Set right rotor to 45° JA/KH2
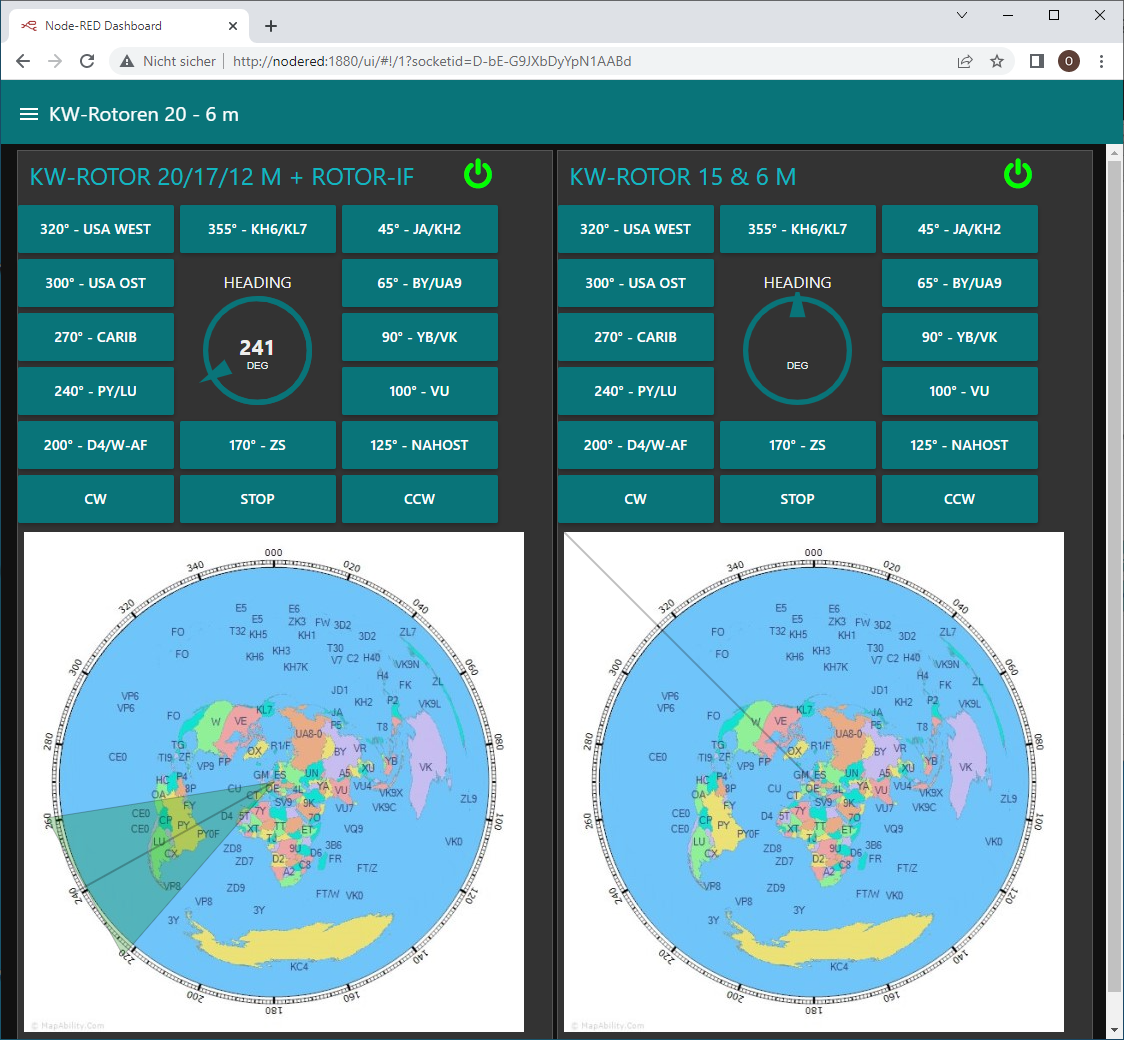Image resolution: width=1124 pixels, height=1040 pixels. 959,229
